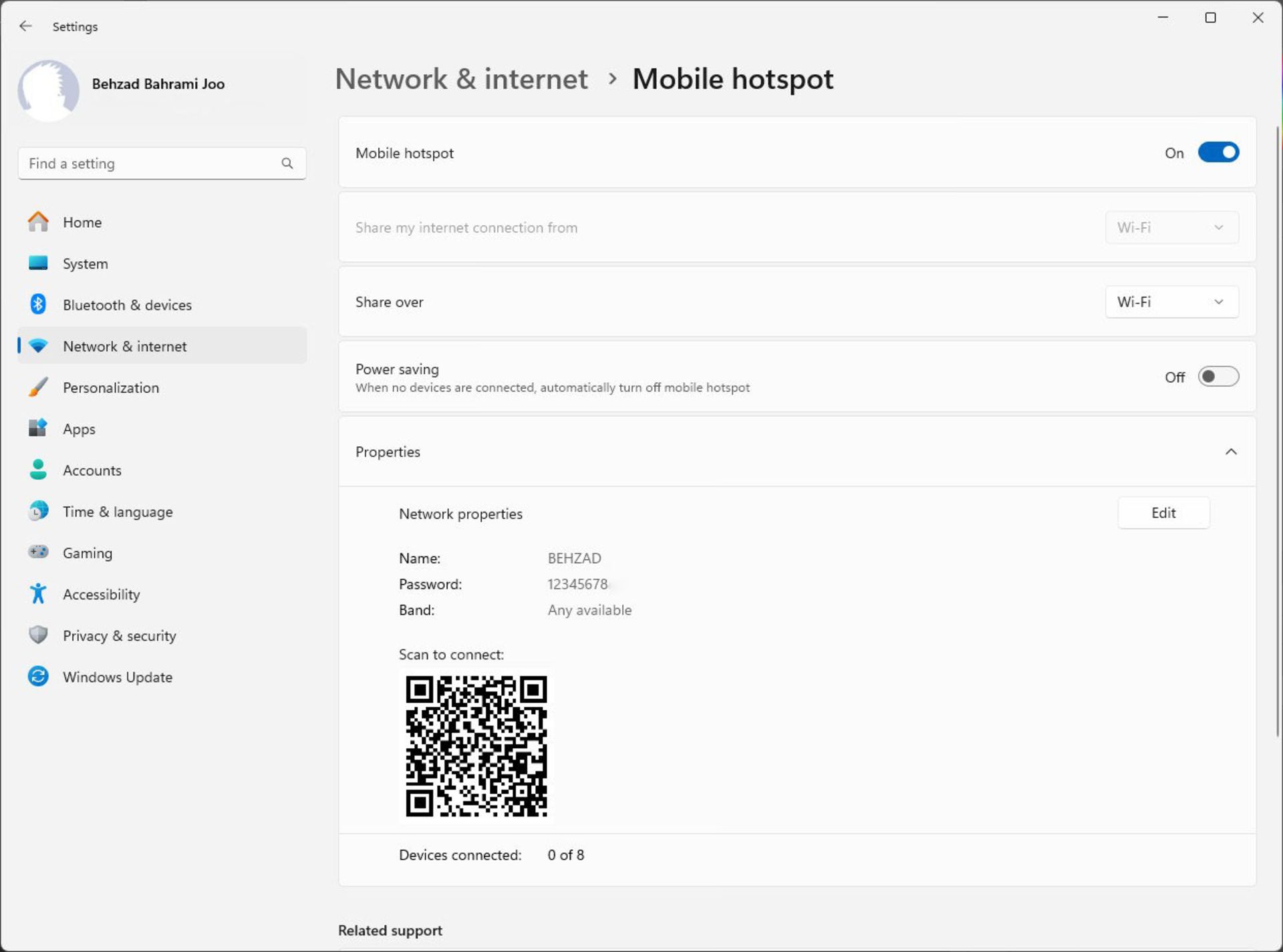Open Apps settings page
The width and height of the screenshot is (1283, 952).
pos(162,428)
